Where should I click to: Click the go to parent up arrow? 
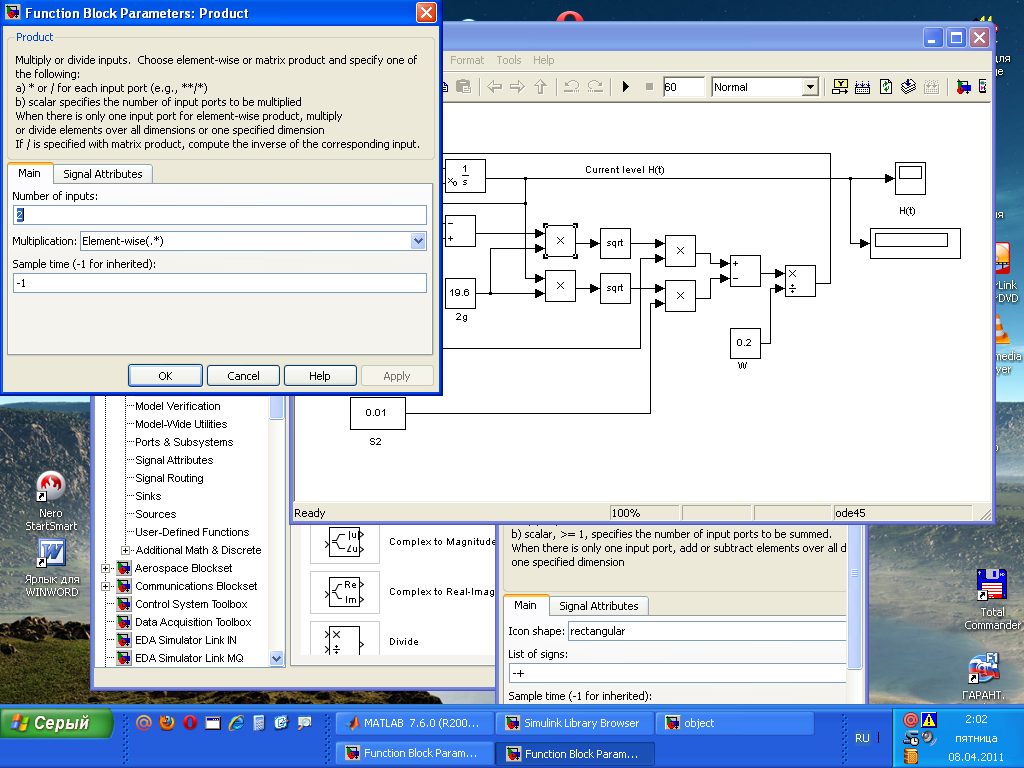[540, 86]
